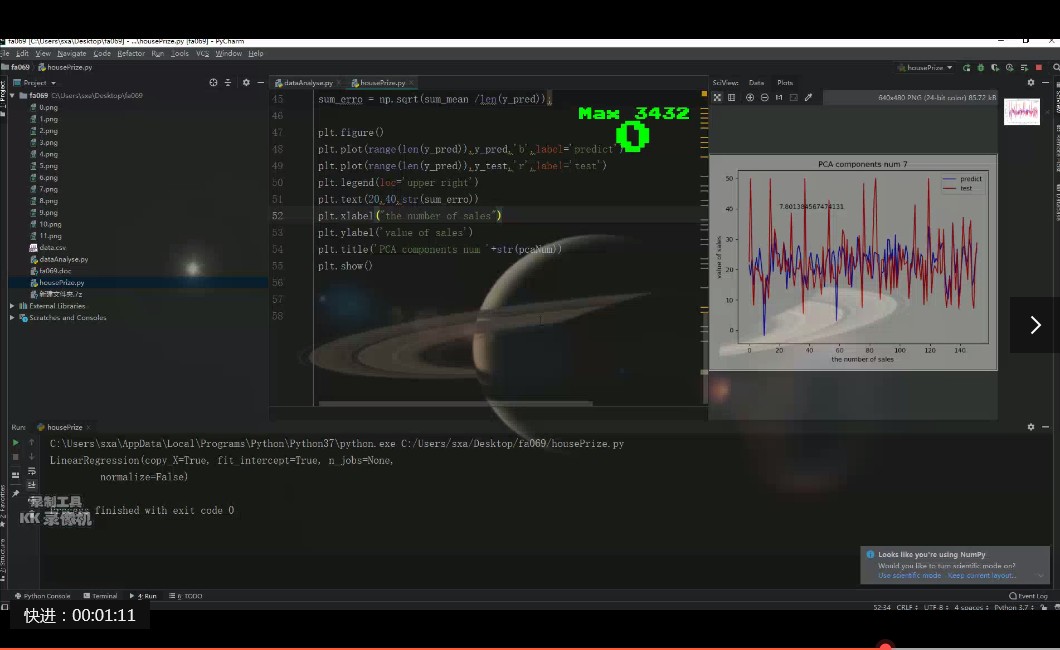Open the VCS menu
The width and height of the screenshot is (1060, 650).
pos(202,53)
